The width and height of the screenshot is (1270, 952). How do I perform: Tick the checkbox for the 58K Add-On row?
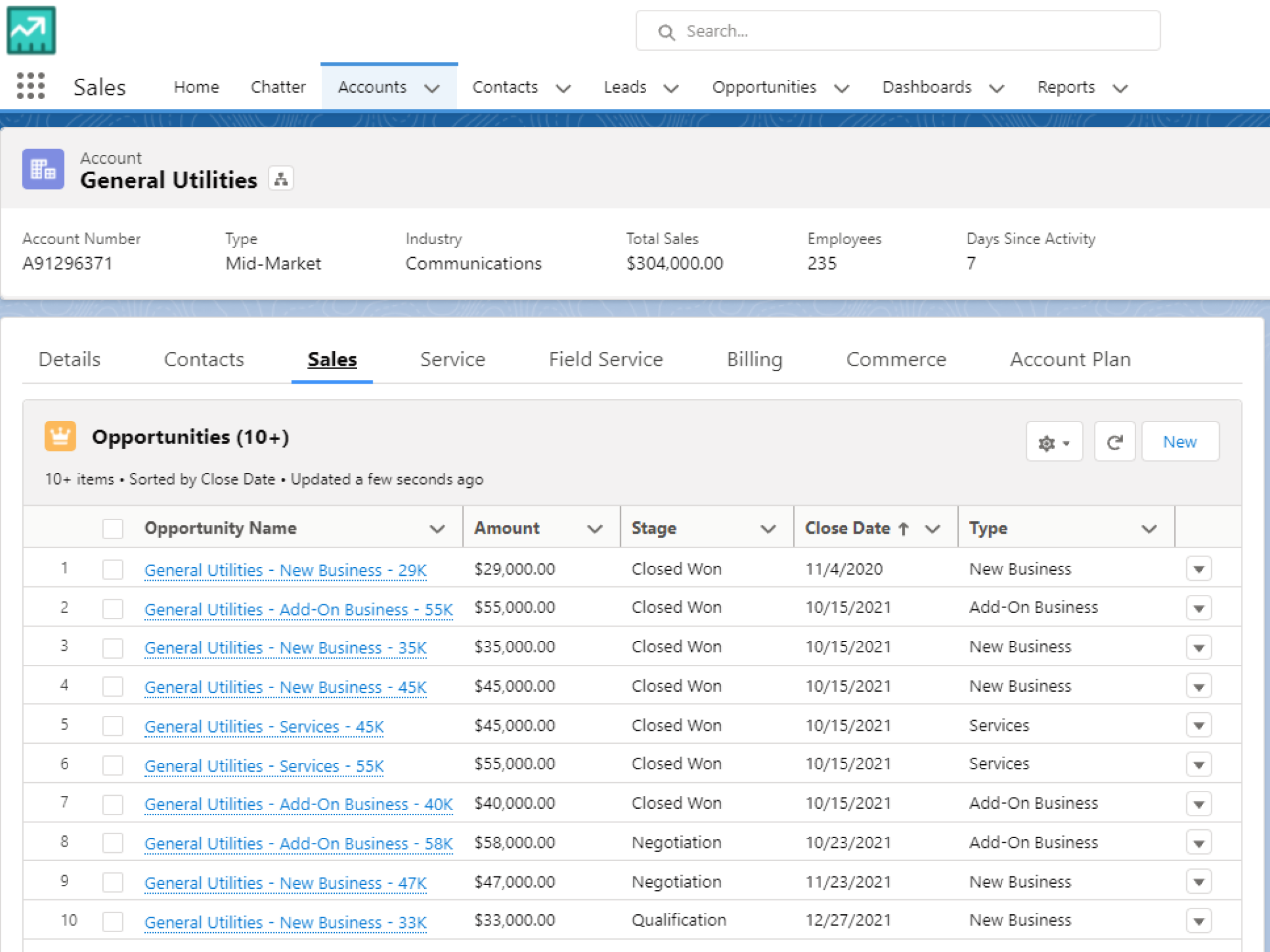point(113,843)
